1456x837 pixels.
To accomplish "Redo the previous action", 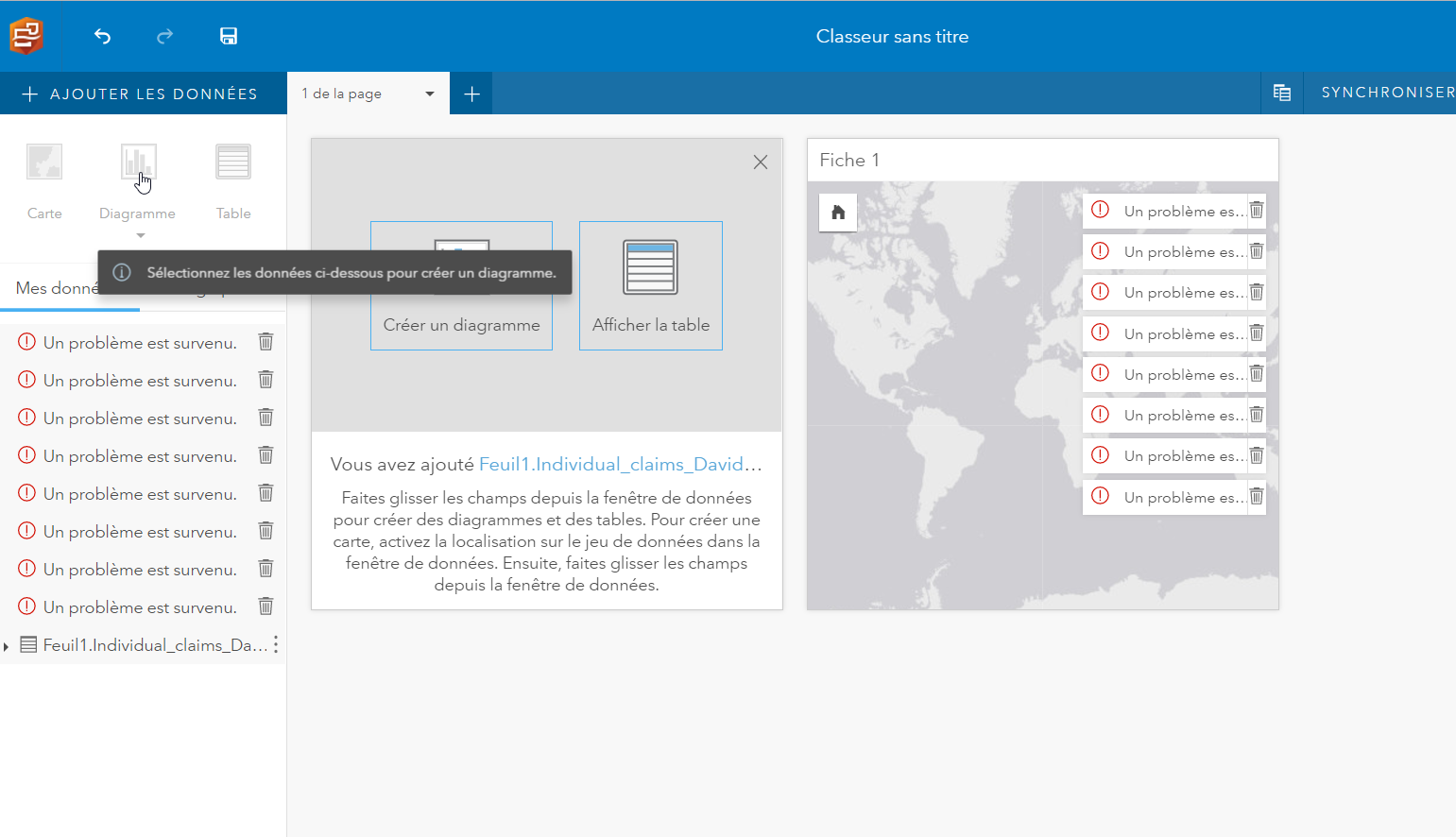I will point(165,36).
